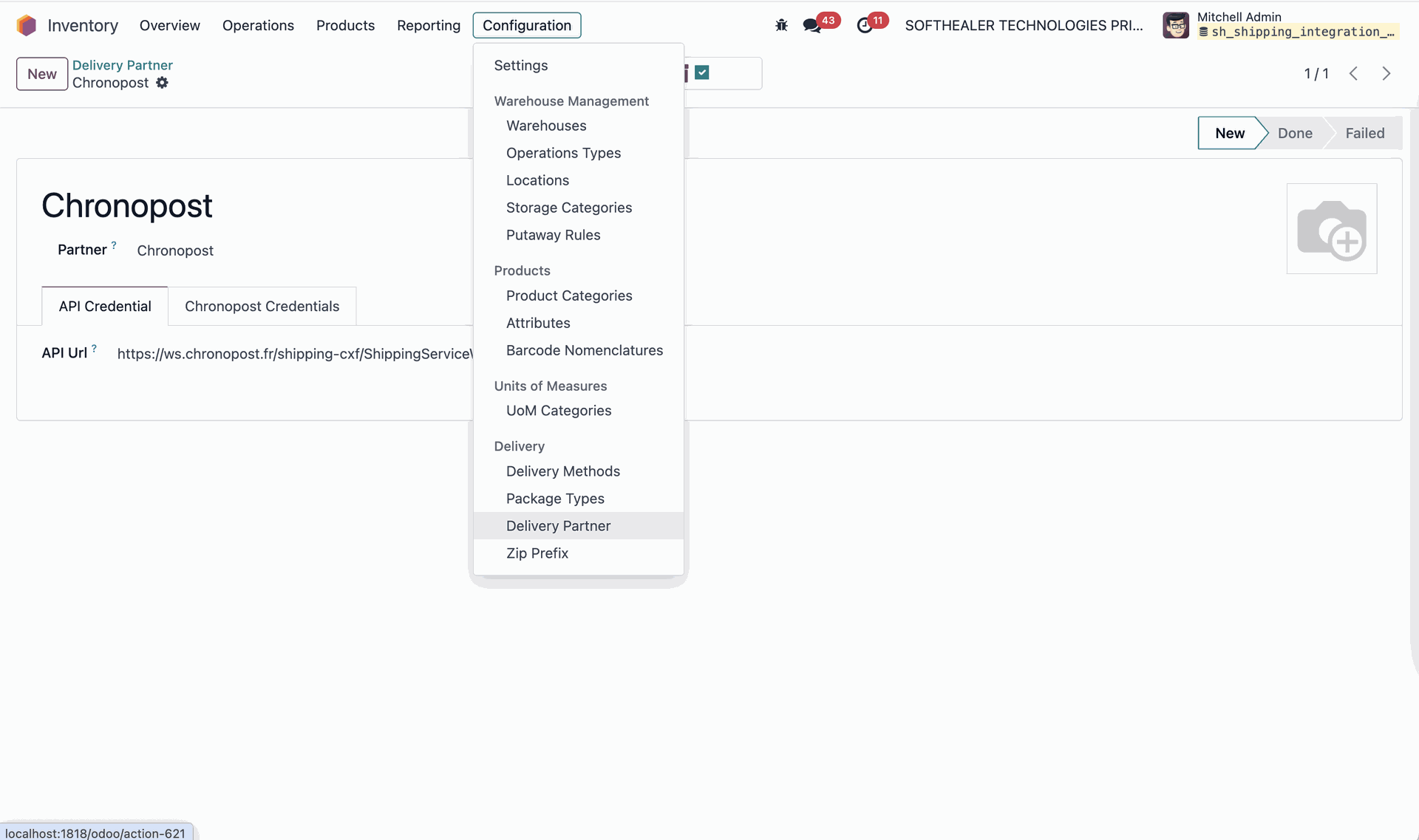The image size is (1419, 840).
Task: Go to previous record arrow
Action: point(1353,74)
